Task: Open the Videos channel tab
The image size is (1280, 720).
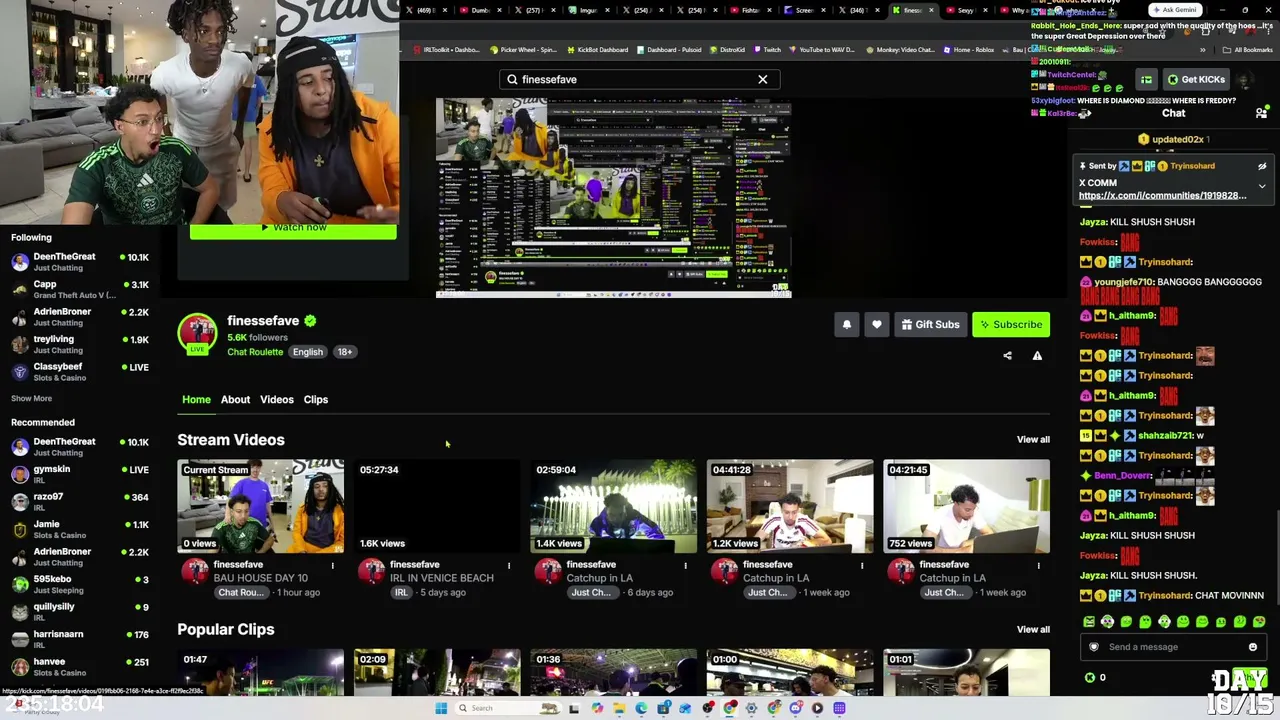Action: [277, 399]
